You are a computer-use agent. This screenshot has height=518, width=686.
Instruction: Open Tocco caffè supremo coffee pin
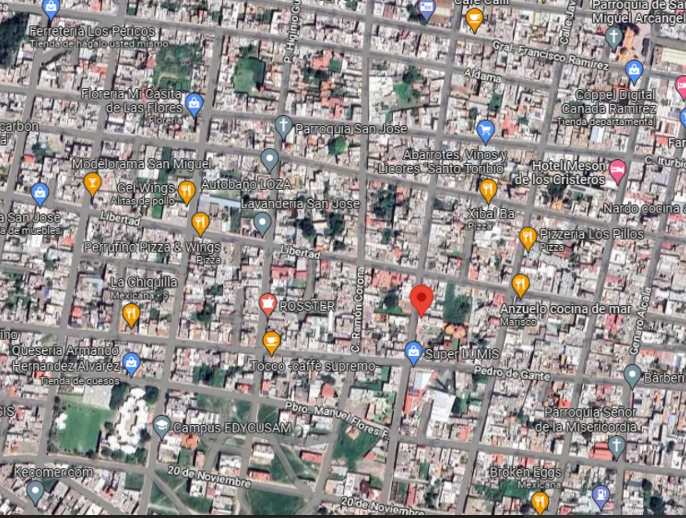271,343
